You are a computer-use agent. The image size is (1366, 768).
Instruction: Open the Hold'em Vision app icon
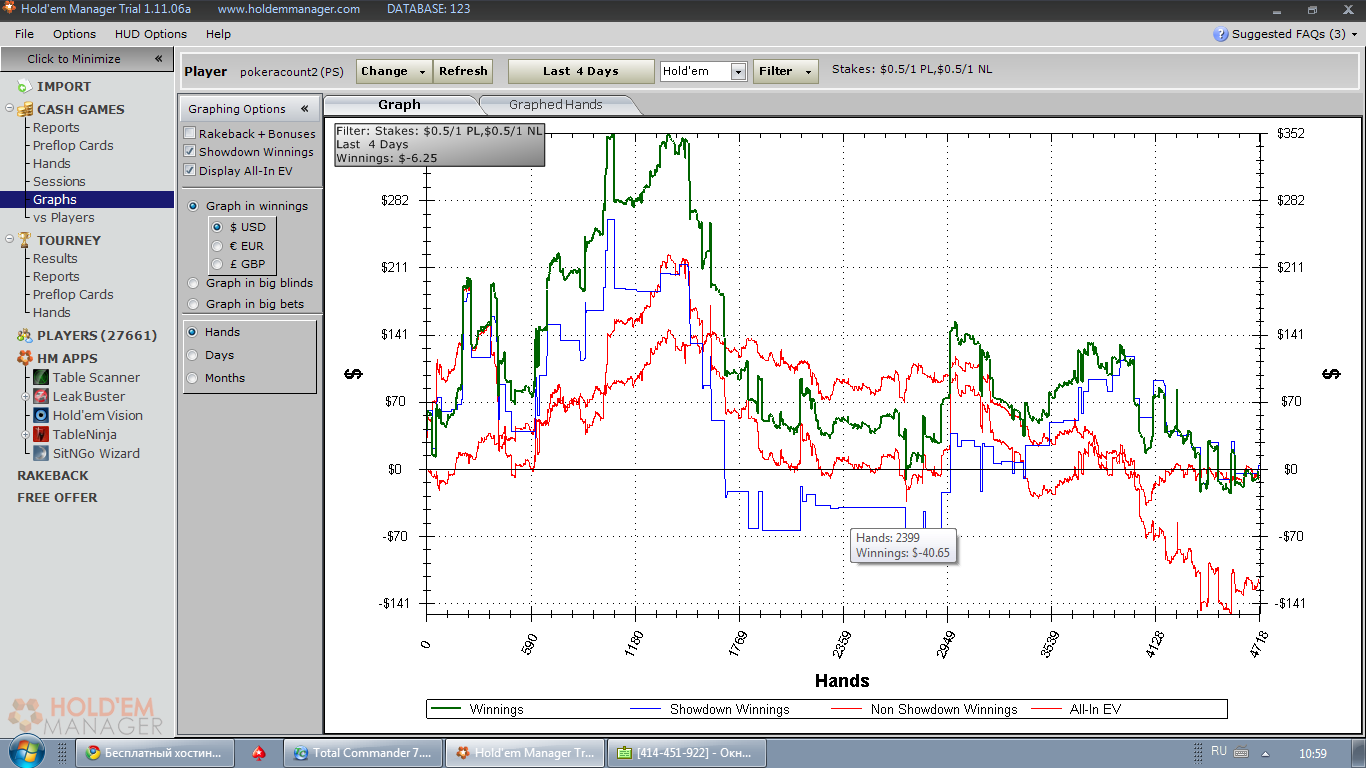point(41,415)
